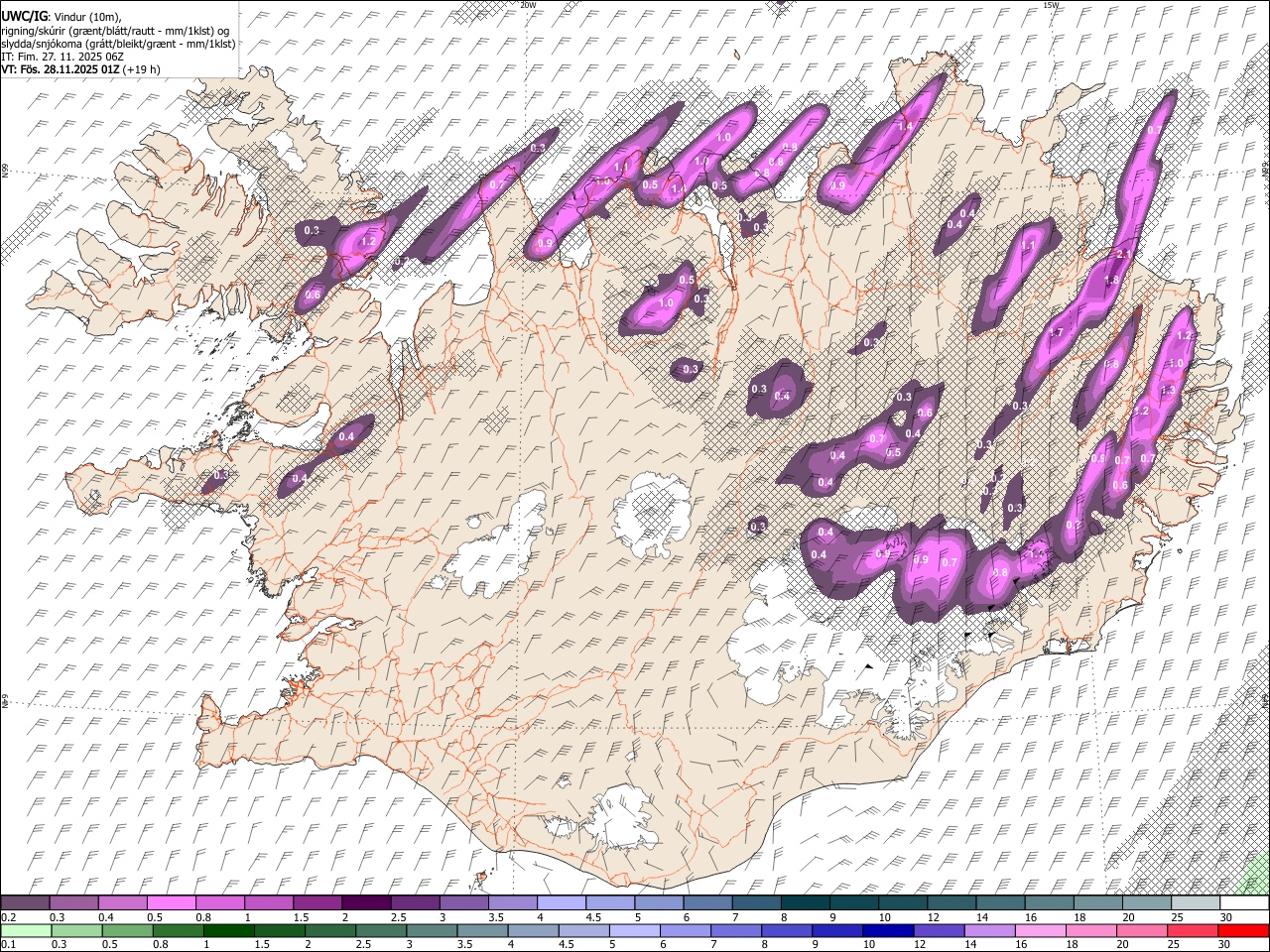This screenshot has height=952, width=1270.
Task: Click the 'Vindur (10m)' legend title
Action: click(x=87, y=17)
